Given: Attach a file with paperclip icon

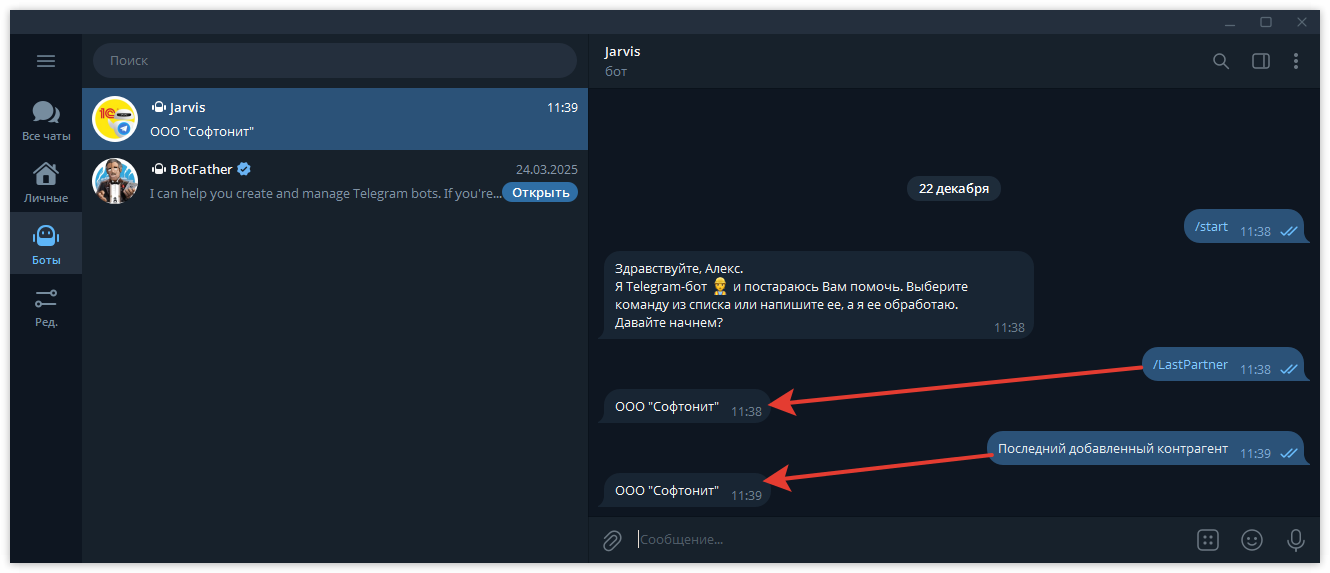Looking at the screenshot, I should [x=612, y=540].
